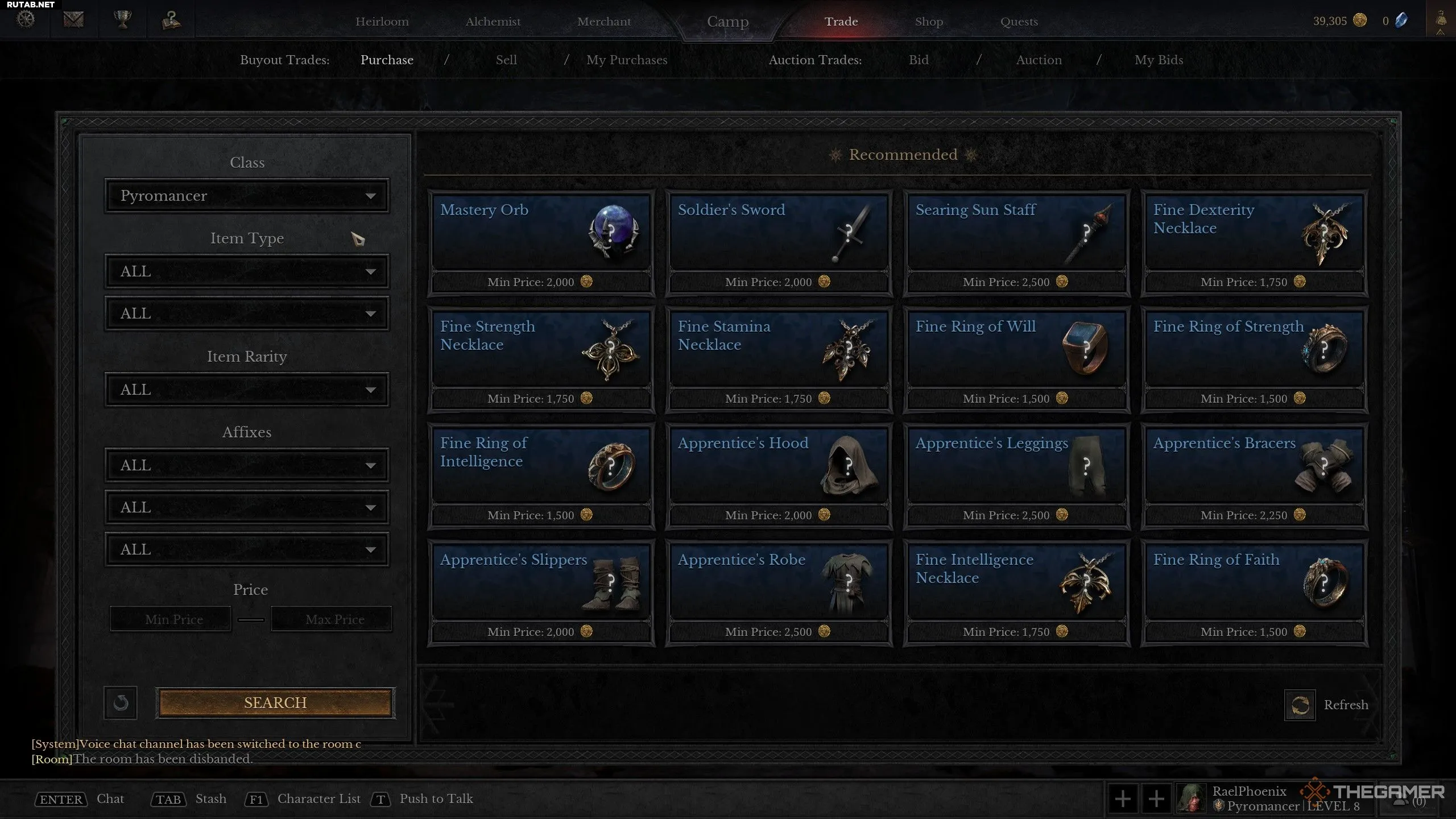Open the Auction Trades Bid tab
The image size is (1456, 819).
919,60
